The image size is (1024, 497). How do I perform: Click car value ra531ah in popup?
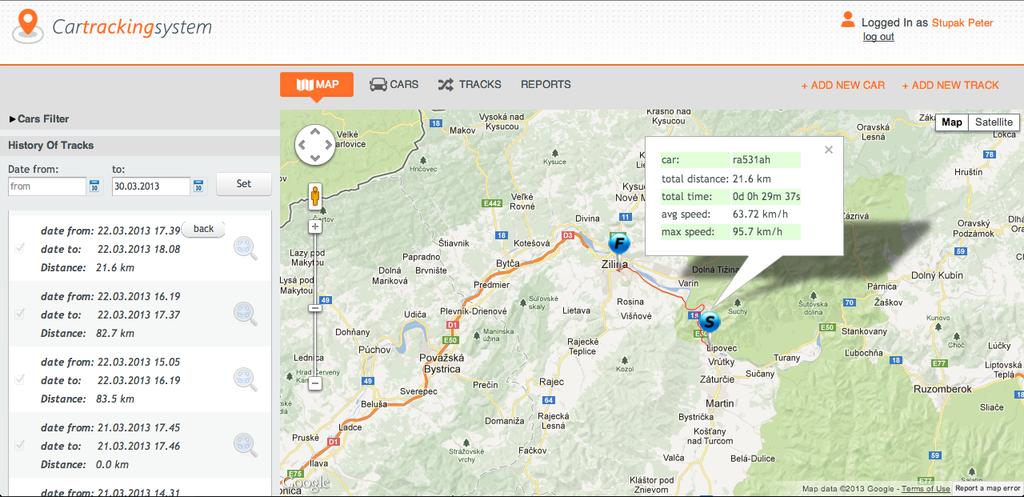click(x=750, y=161)
